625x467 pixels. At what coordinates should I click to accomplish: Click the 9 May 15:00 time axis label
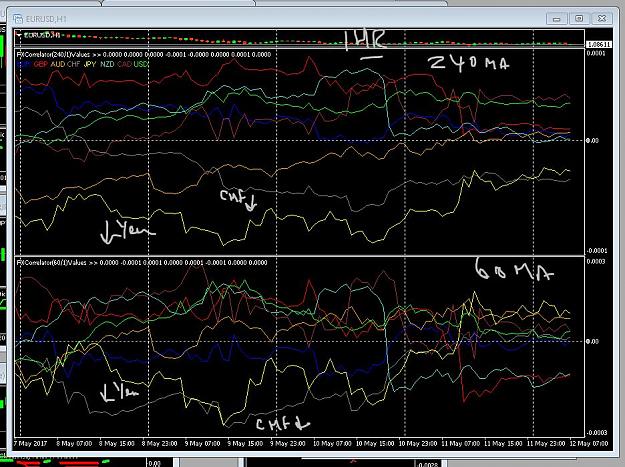(245, 443)
